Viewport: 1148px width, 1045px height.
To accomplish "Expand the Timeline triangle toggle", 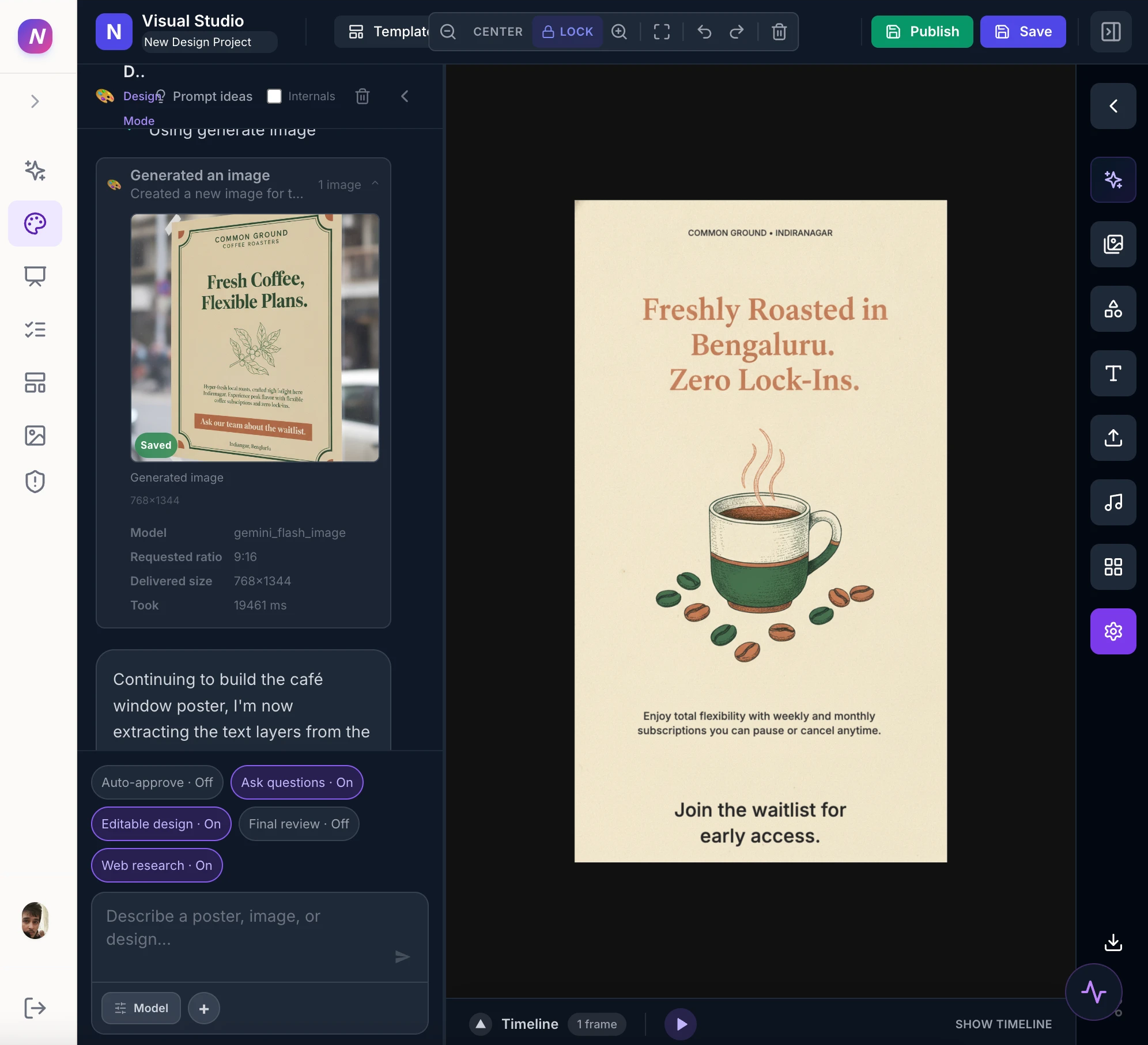I will (480, 1024).
